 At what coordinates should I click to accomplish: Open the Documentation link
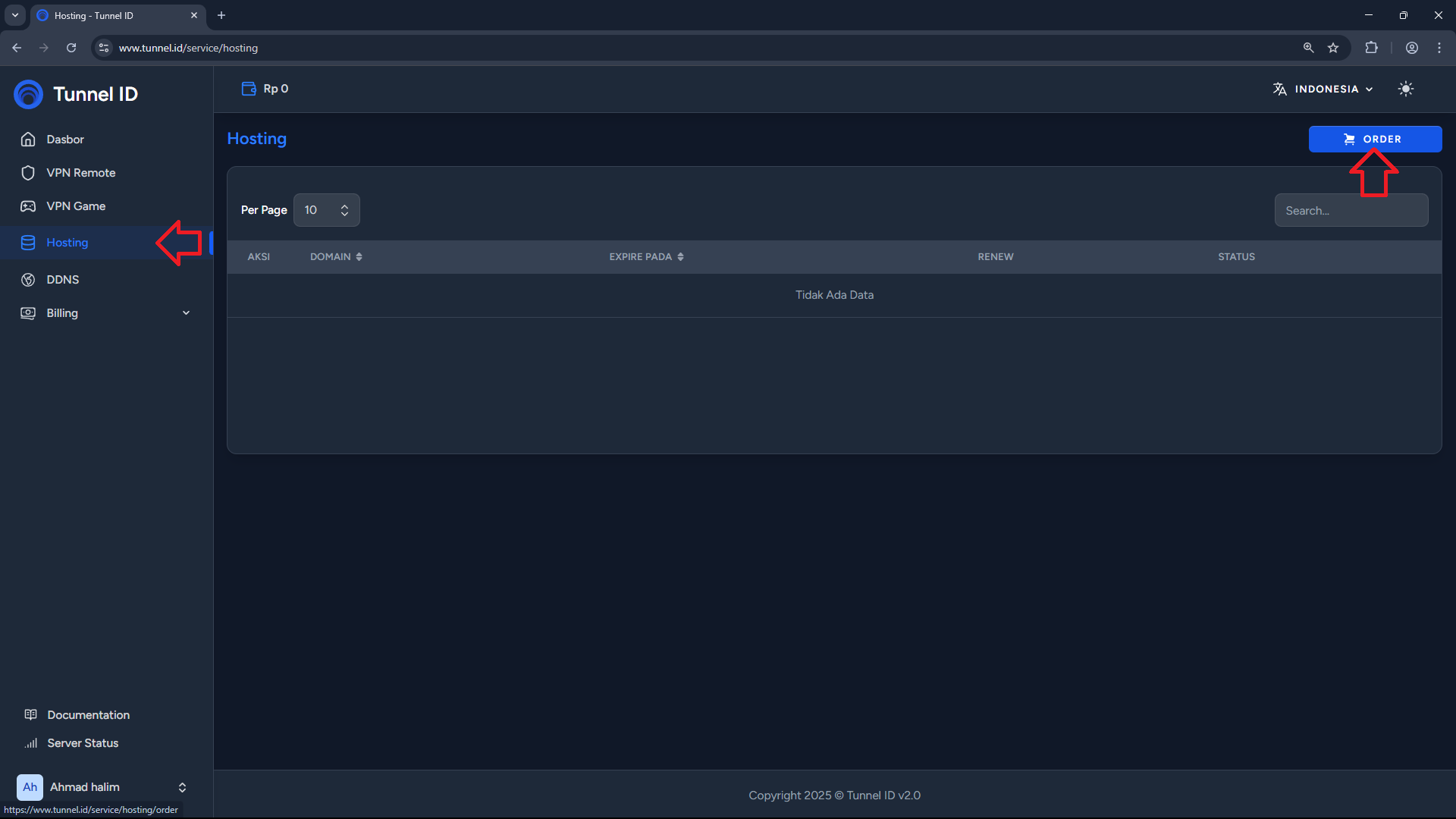tap(88, 715)
